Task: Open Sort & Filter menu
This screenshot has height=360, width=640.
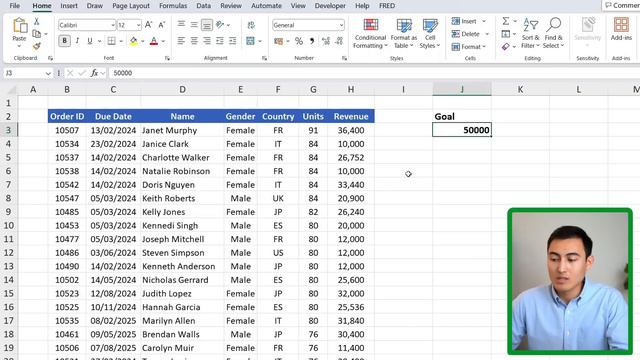Action: pos(531,33)
